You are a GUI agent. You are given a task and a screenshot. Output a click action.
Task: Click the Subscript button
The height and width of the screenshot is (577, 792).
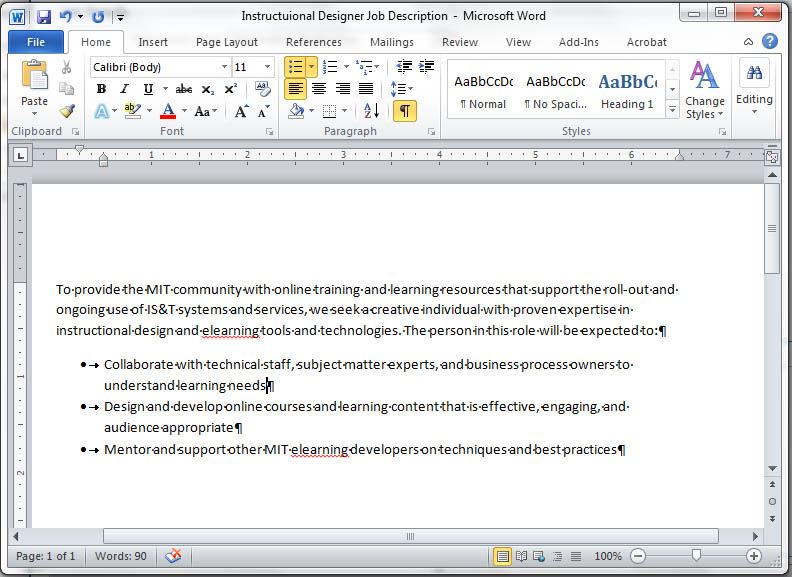pos(208,89)
